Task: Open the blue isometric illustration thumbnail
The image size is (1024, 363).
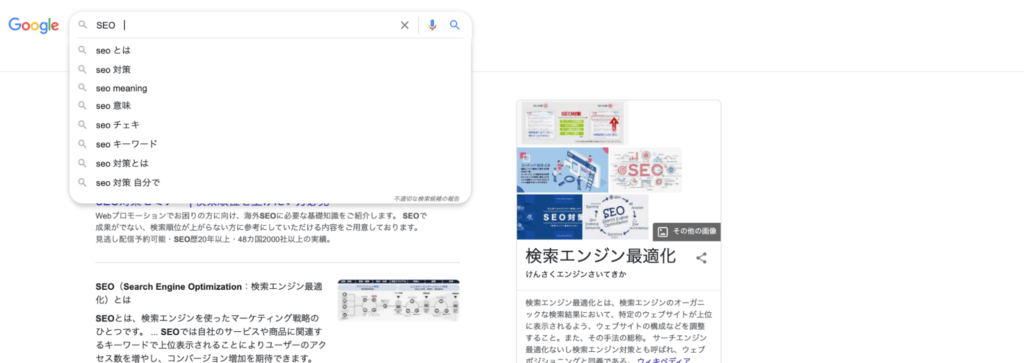Action: click(562, 170)
